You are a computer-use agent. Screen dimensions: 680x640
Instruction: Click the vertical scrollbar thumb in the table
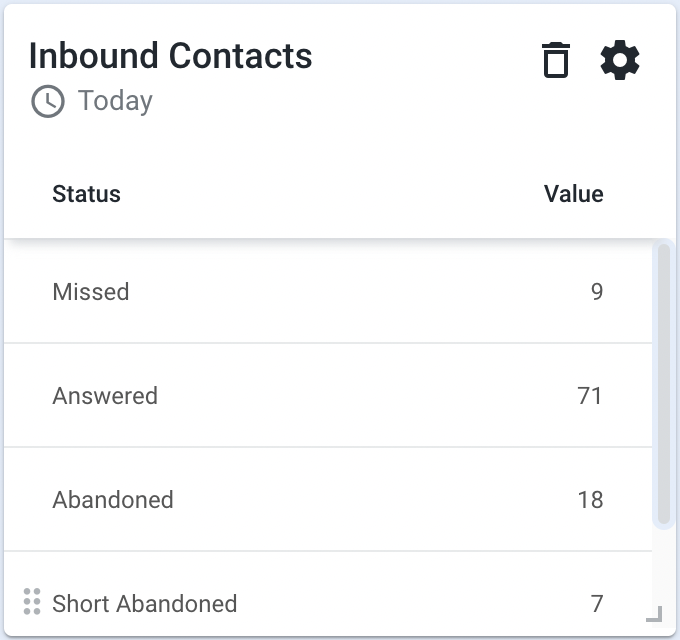point(664,384)
